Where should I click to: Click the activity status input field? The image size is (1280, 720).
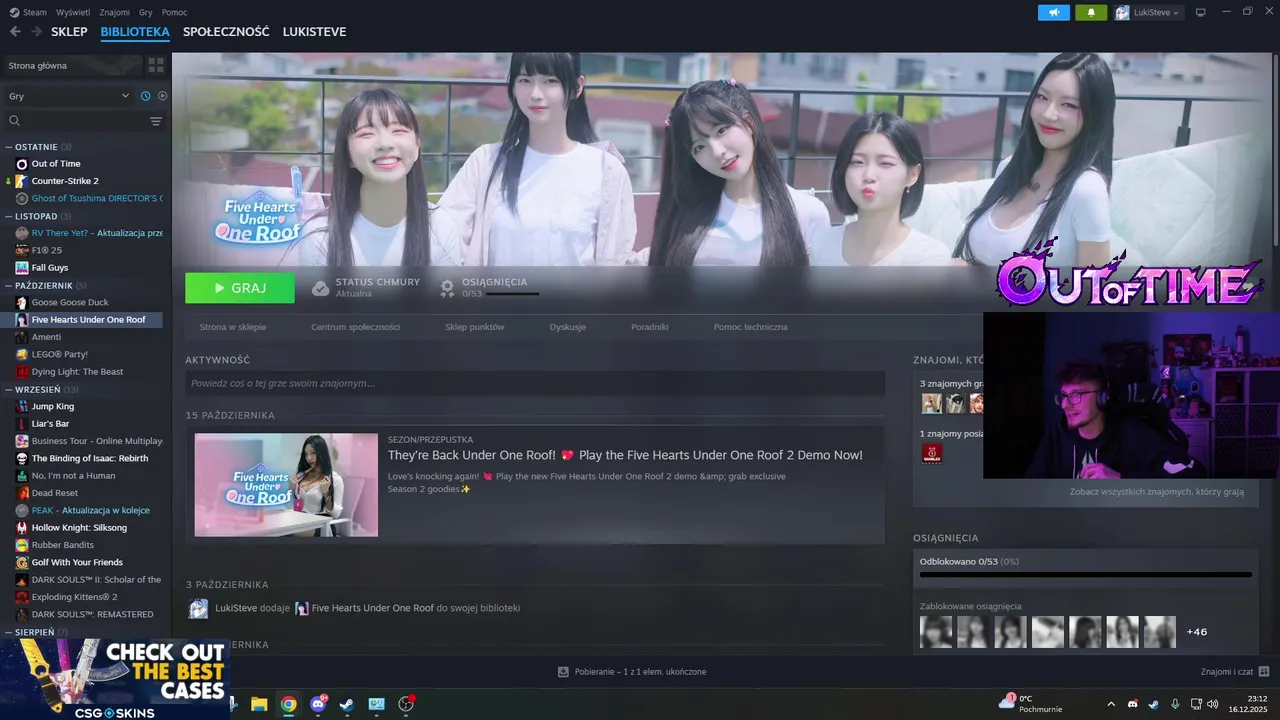click(535, 383)
